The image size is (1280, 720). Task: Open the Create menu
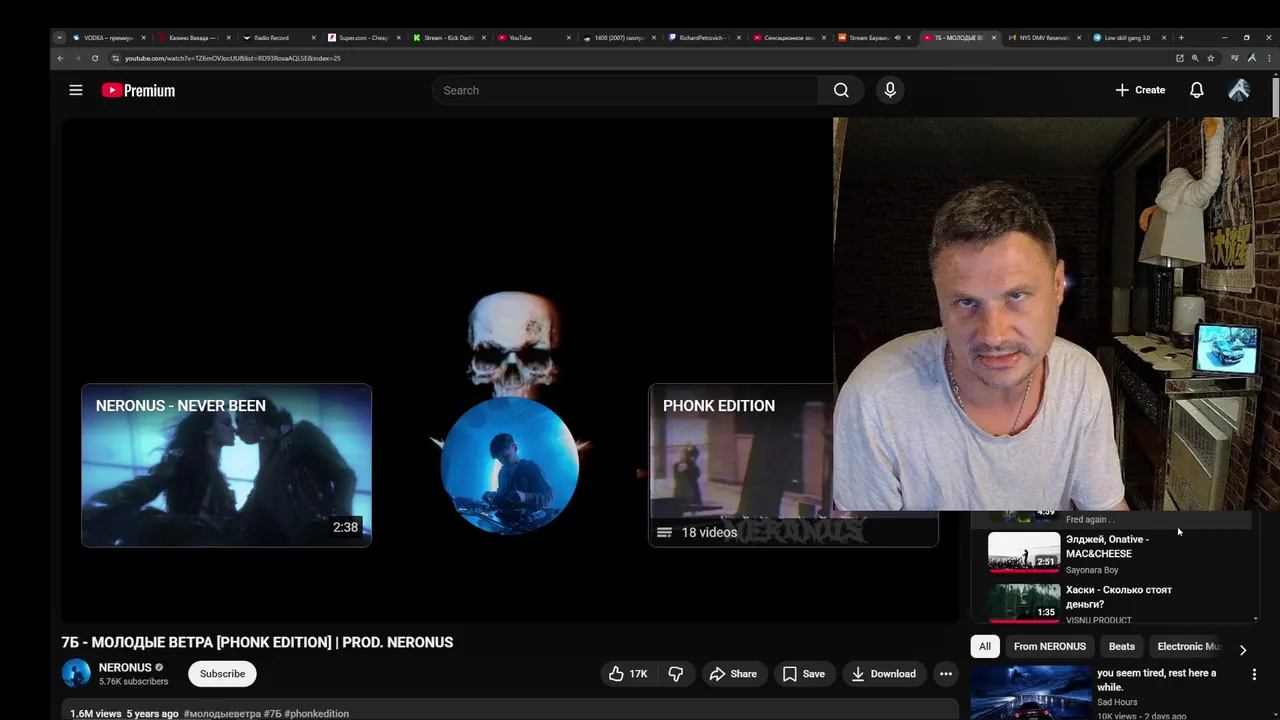pyautogui.click(x=1140, y=90)
